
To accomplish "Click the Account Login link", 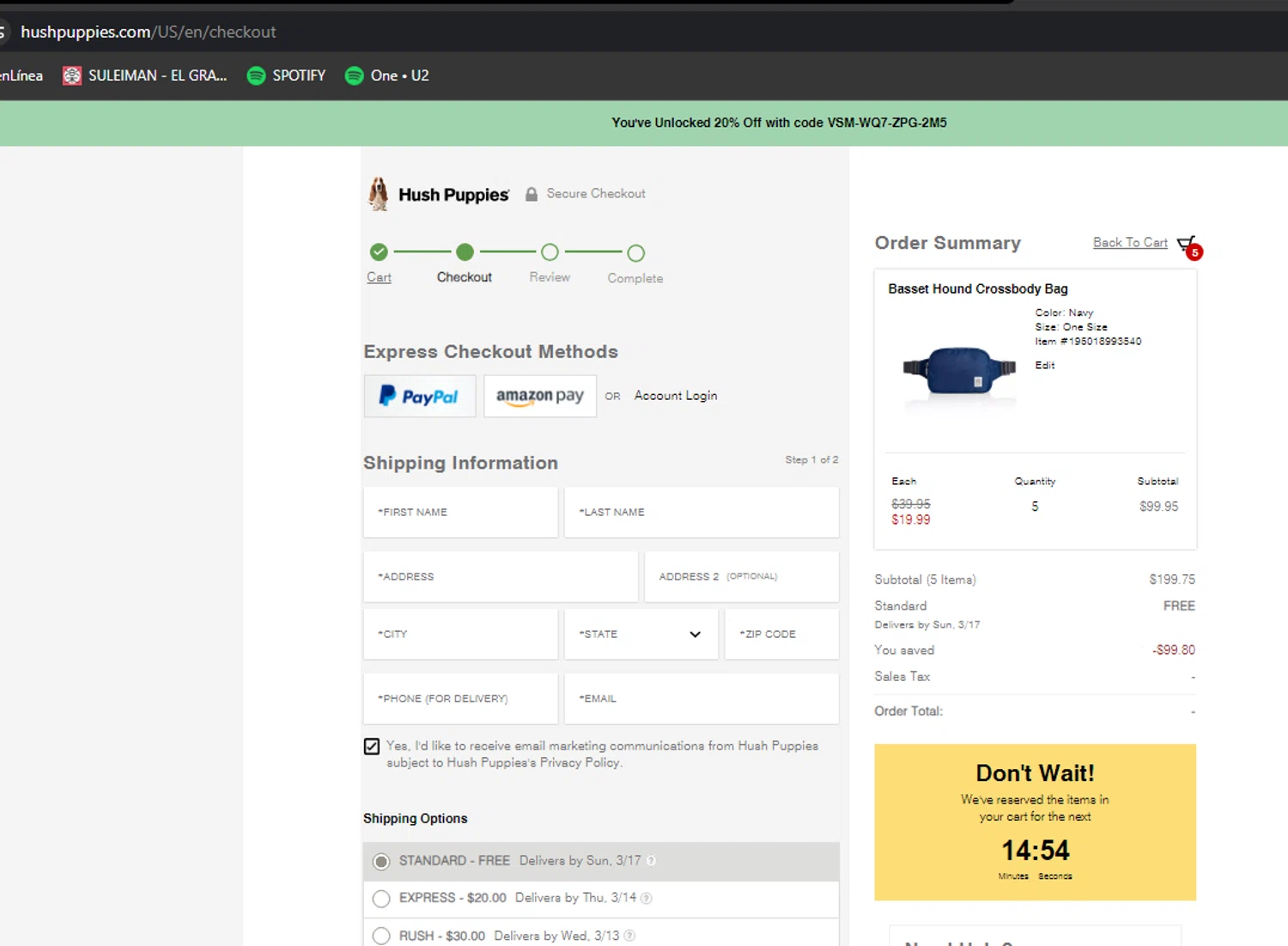I will pos(676,396).
